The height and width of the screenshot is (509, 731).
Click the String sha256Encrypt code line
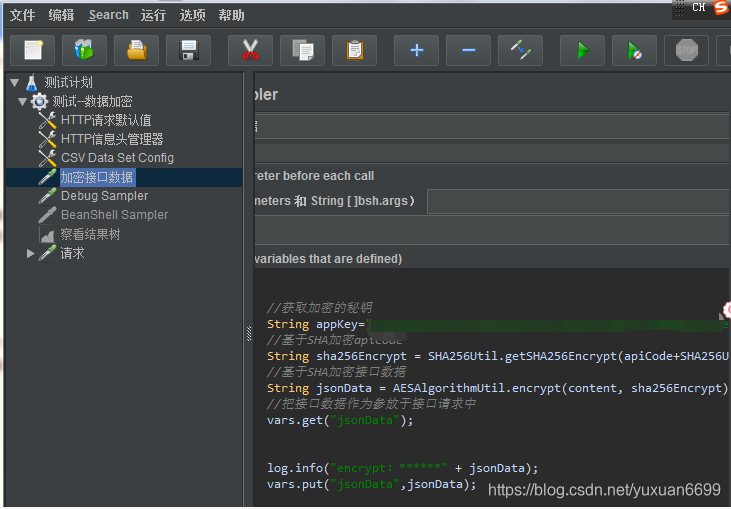[497, 357]
